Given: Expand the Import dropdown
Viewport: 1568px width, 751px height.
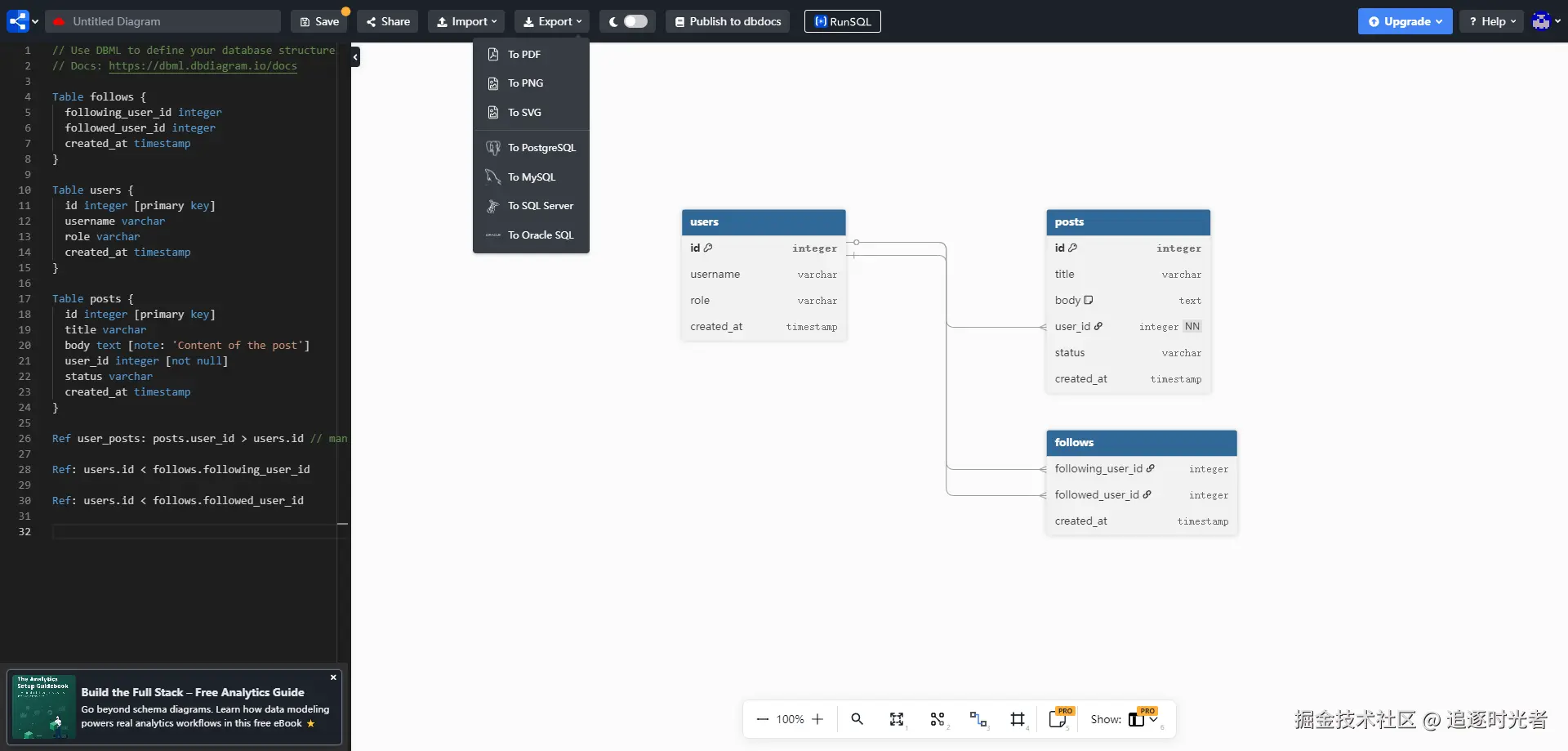Looking at the screenshot, I should click(x=466, y=21).
